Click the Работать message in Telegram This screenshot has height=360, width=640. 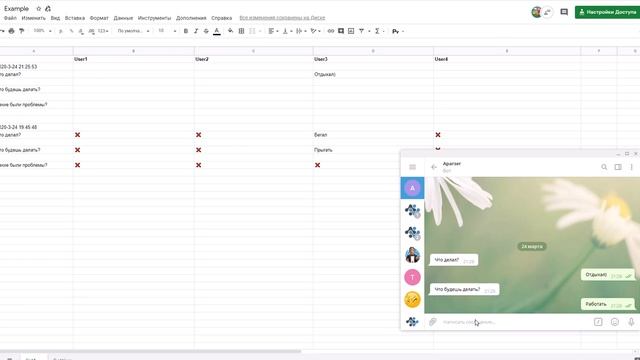point(608,304)
